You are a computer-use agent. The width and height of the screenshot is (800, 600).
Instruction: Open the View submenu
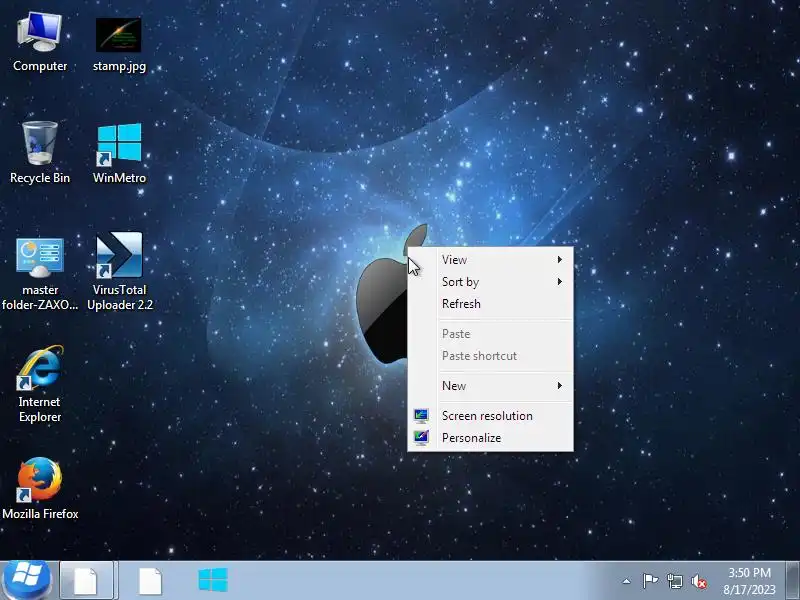click(491, 260)
